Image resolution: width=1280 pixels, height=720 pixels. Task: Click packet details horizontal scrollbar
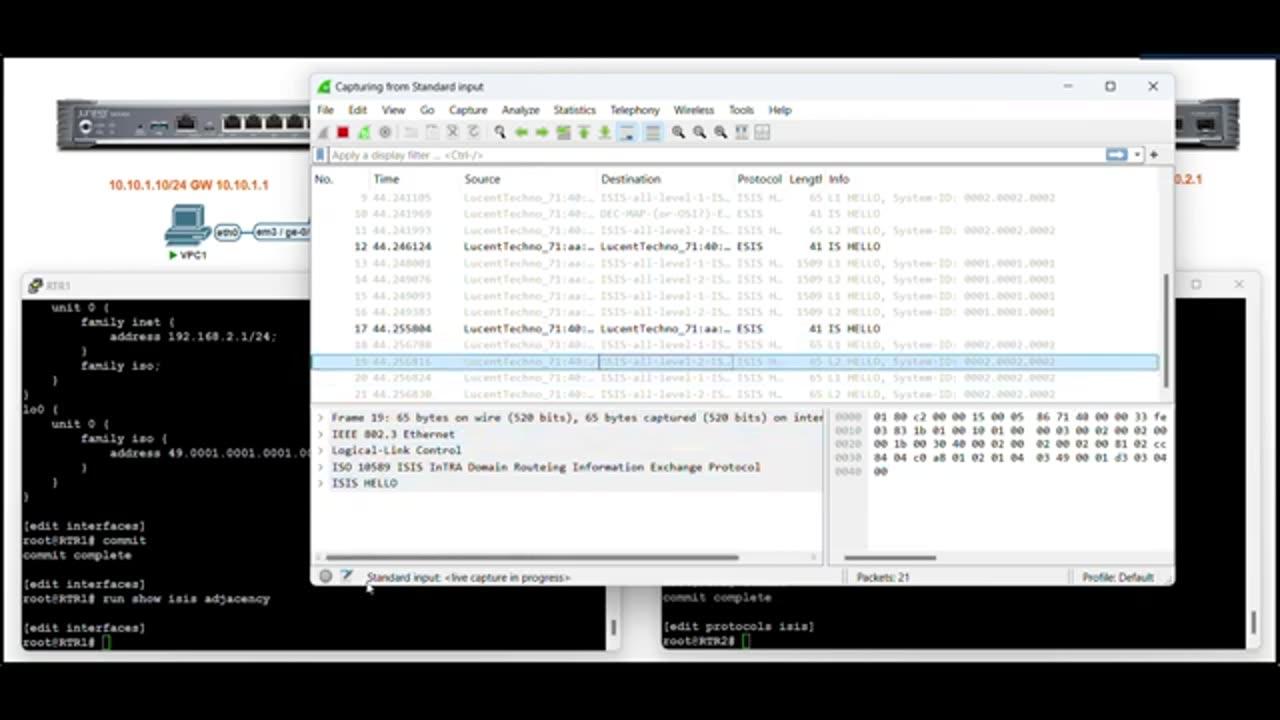point(532,557)
